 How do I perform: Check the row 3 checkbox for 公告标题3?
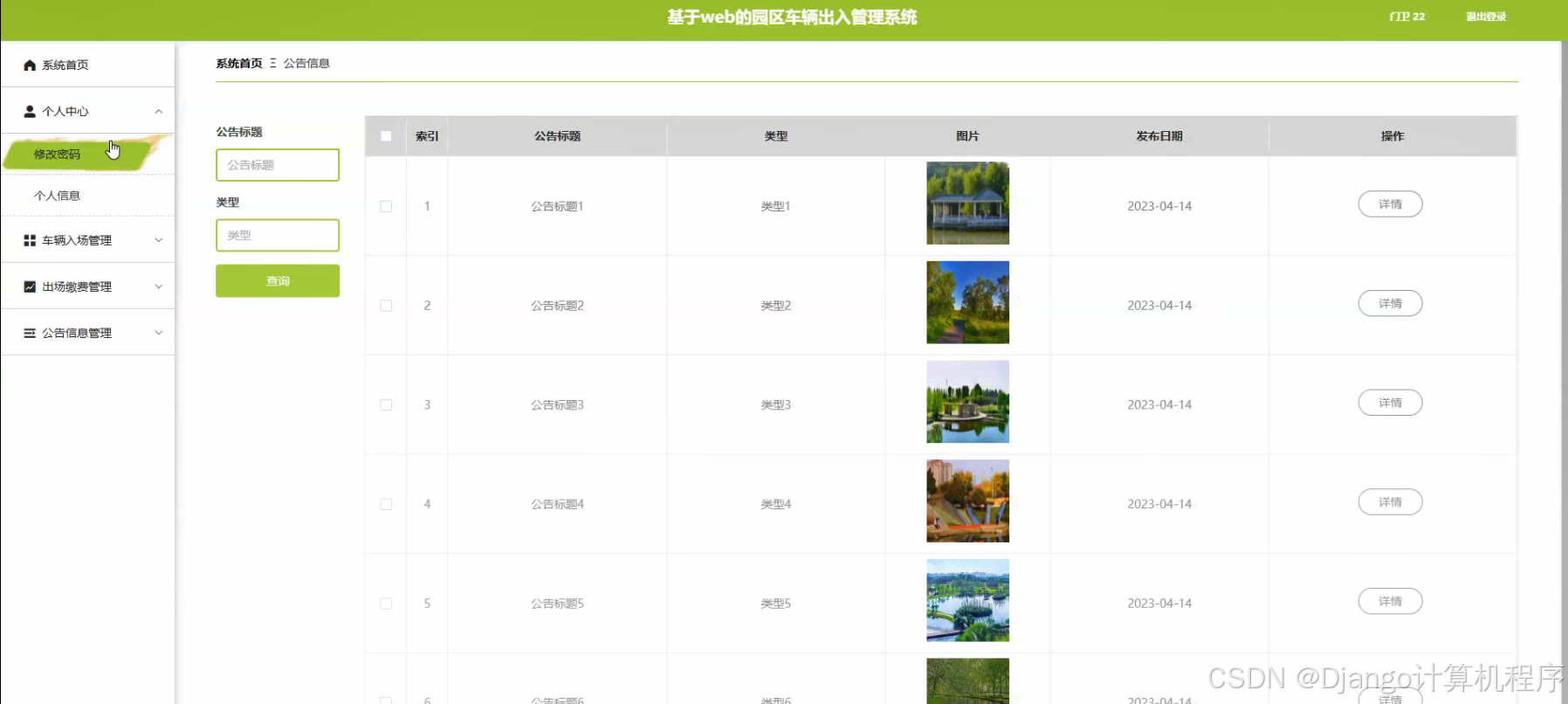[386, 405]
